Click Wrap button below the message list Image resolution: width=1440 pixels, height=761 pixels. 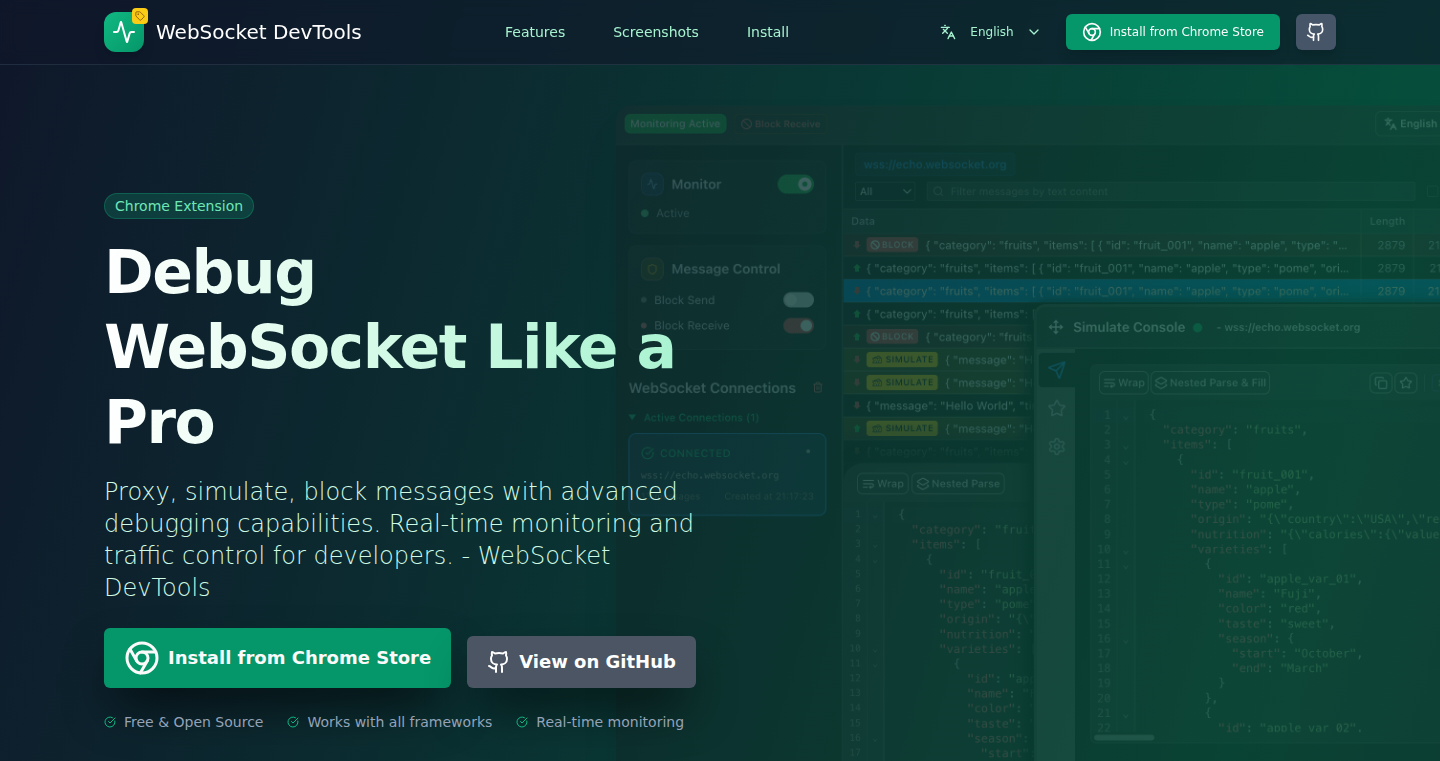883,484
